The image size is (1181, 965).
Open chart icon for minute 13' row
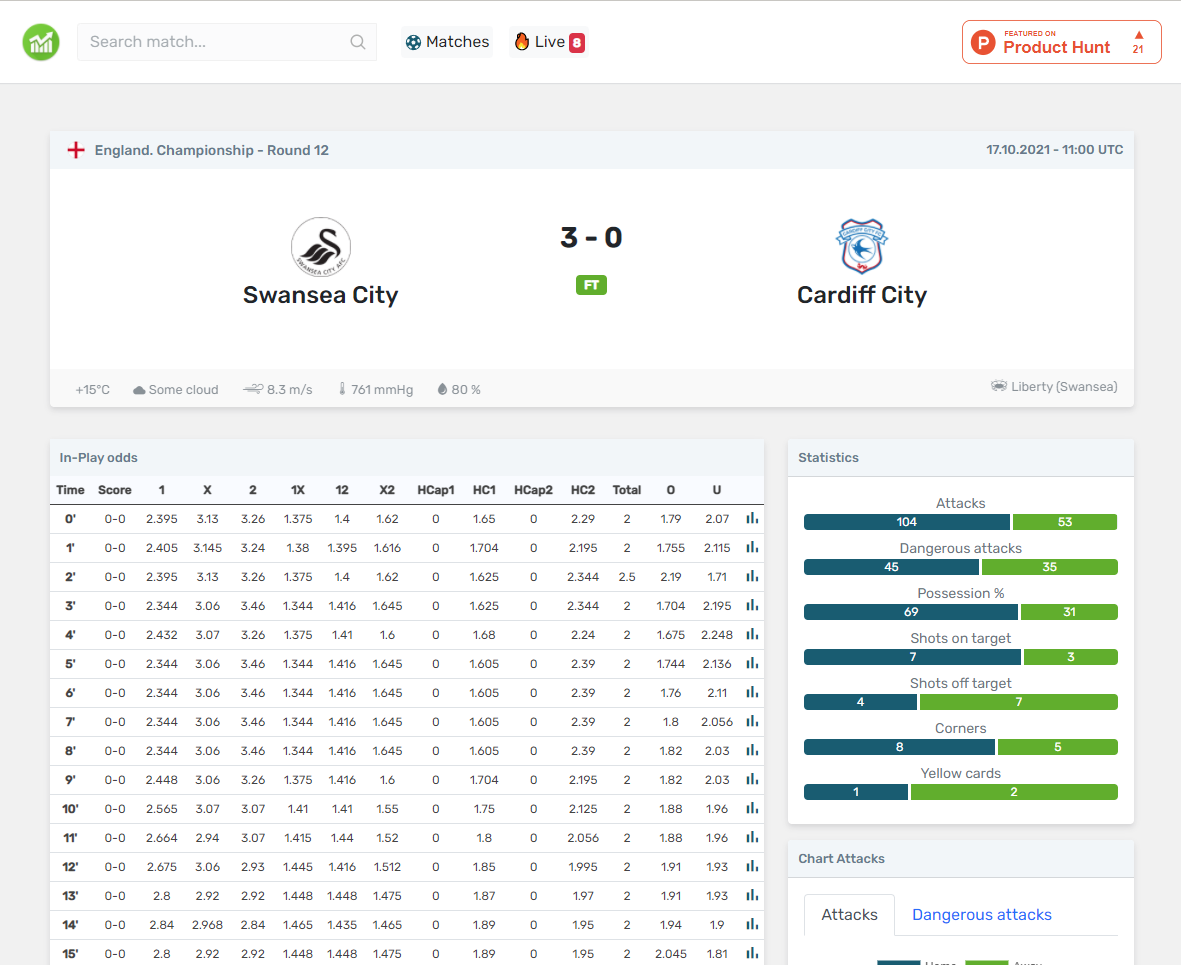[x=752, y=896]
